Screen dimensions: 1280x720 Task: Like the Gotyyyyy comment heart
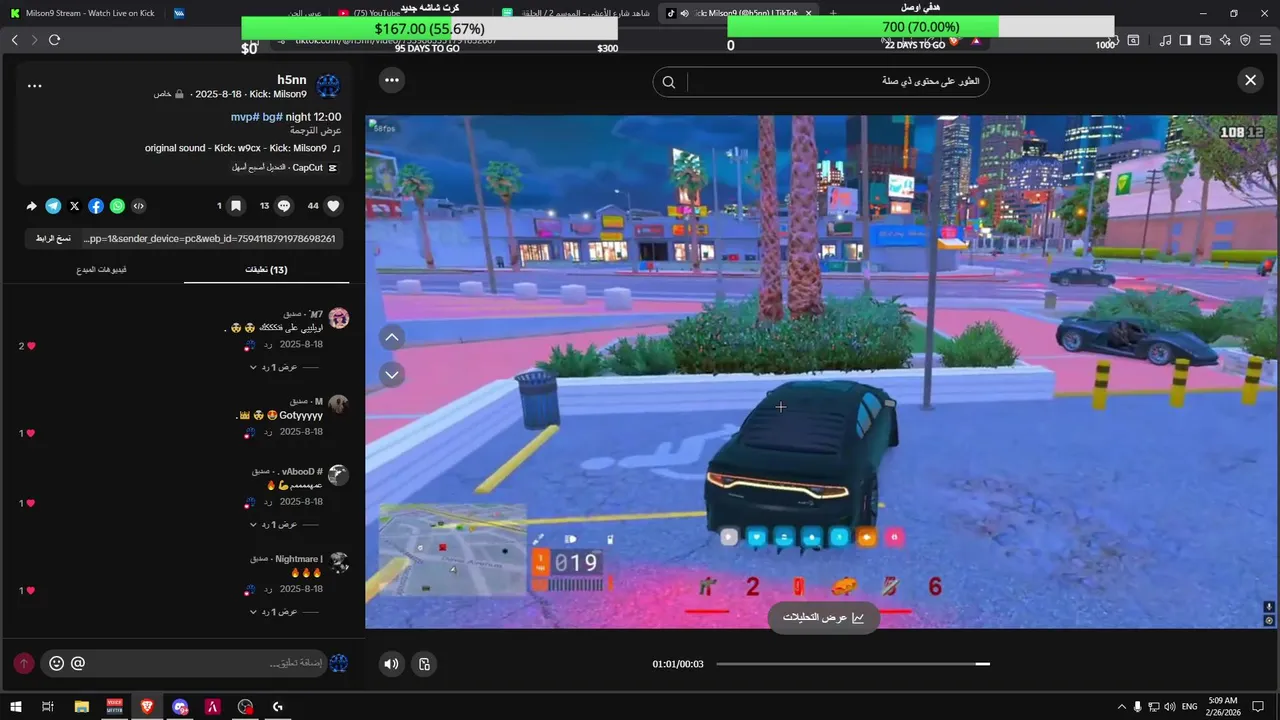point(31,433)
